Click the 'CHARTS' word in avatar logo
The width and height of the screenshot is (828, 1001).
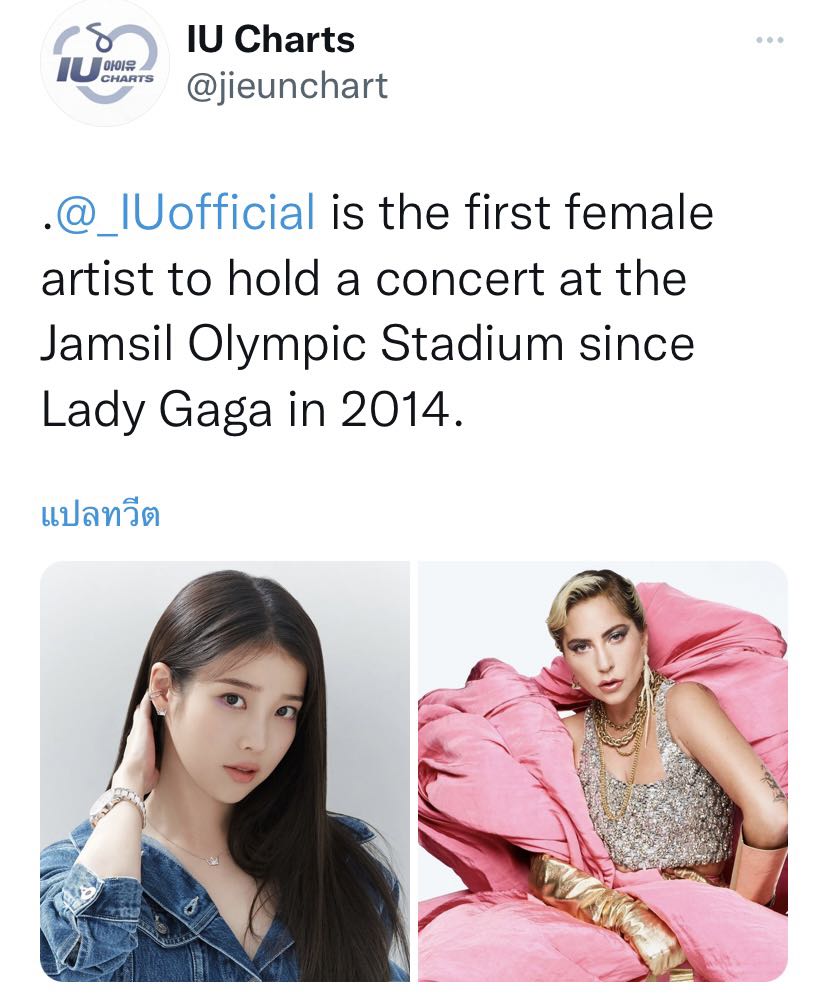point(127,78)
